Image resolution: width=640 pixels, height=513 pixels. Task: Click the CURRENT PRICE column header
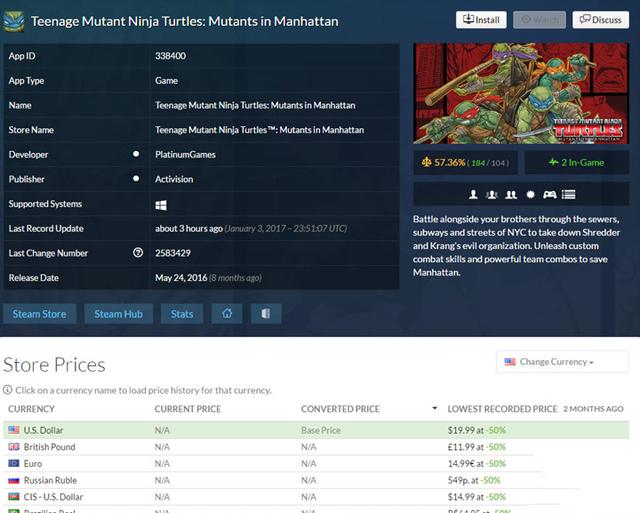pyautogui.click(x=188, y=409)
